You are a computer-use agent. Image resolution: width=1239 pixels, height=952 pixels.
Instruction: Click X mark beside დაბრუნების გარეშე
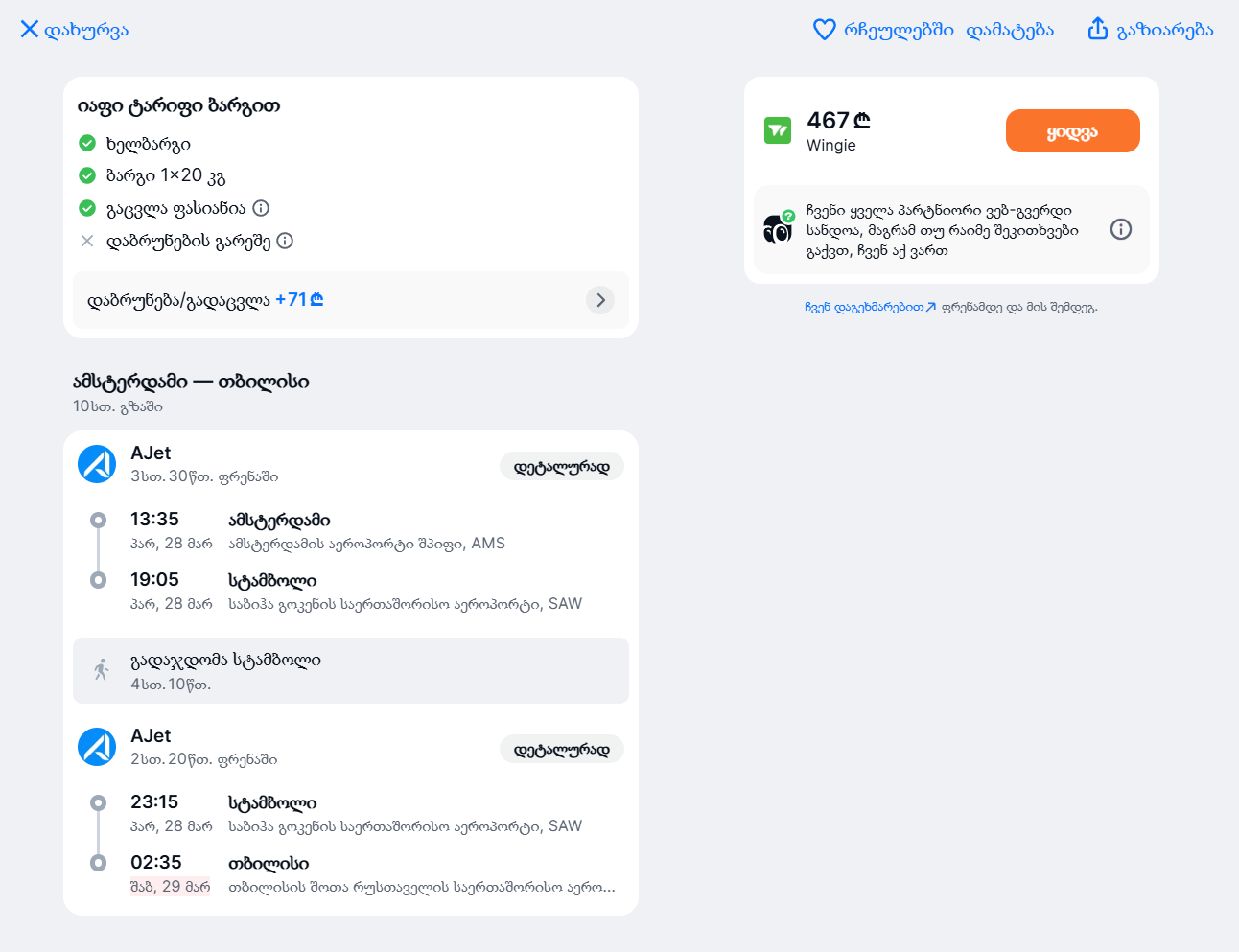[87, 241]
